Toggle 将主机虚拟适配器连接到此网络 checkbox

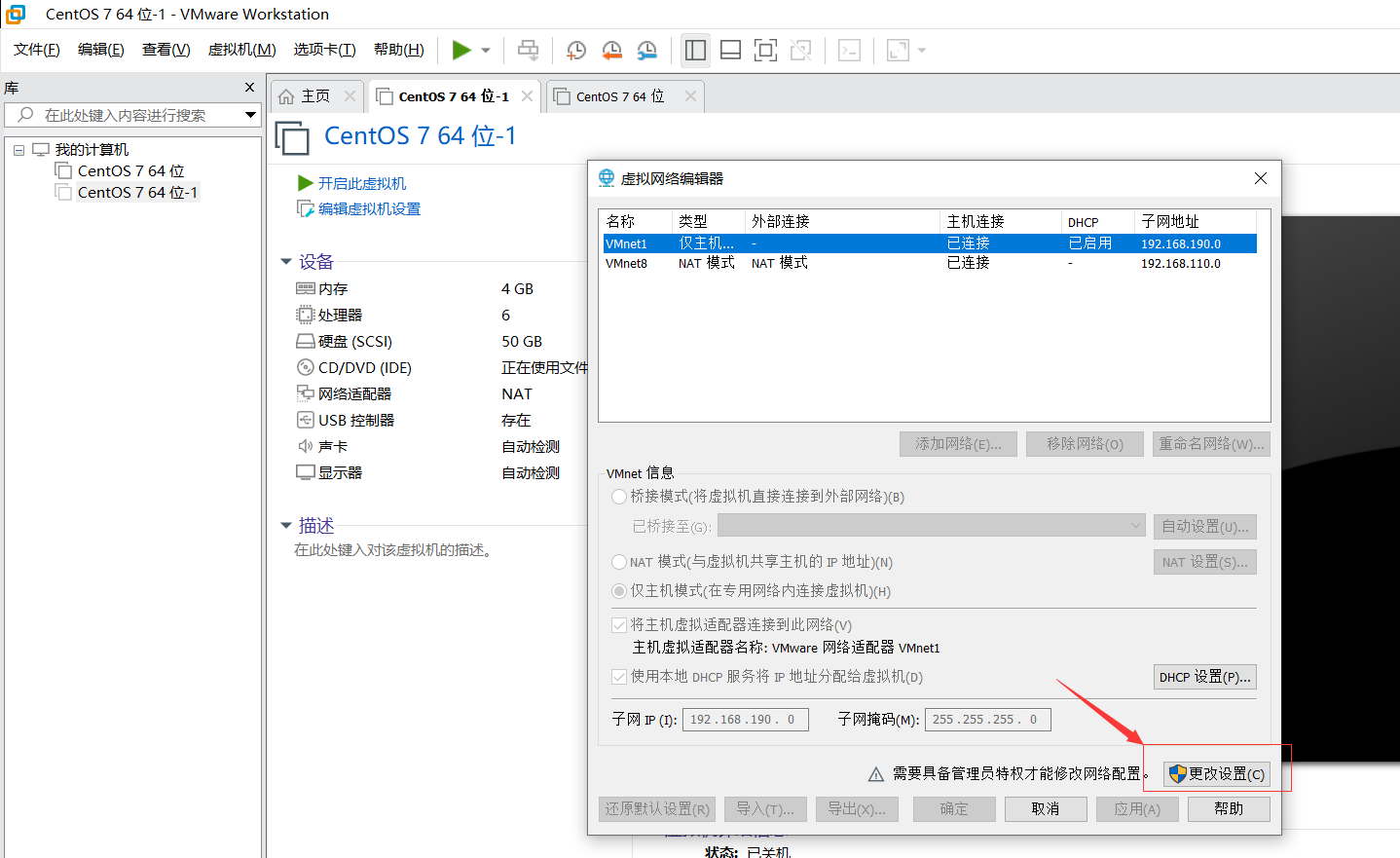[619, 625]
